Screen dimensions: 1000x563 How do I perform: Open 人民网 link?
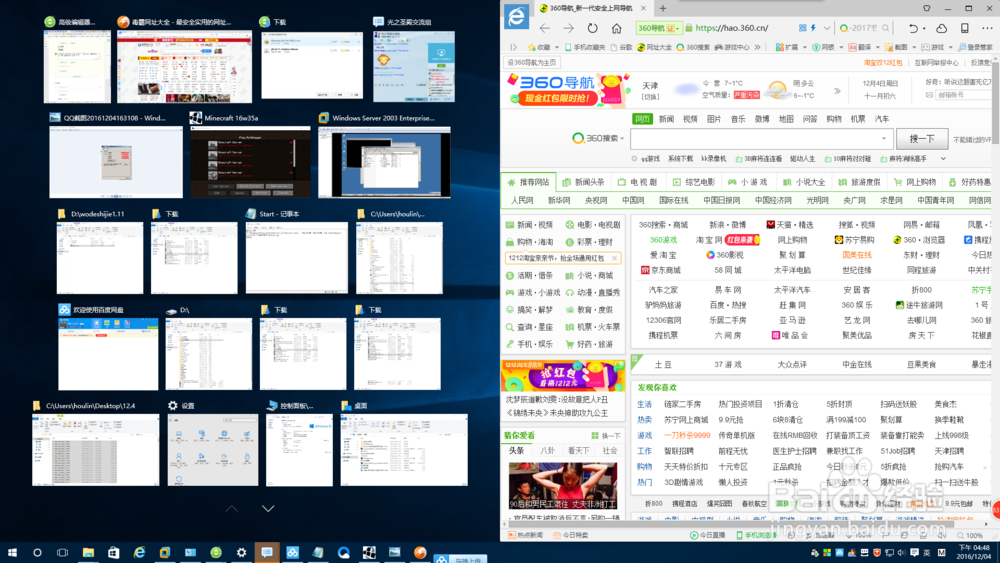(x=522, y=200)
